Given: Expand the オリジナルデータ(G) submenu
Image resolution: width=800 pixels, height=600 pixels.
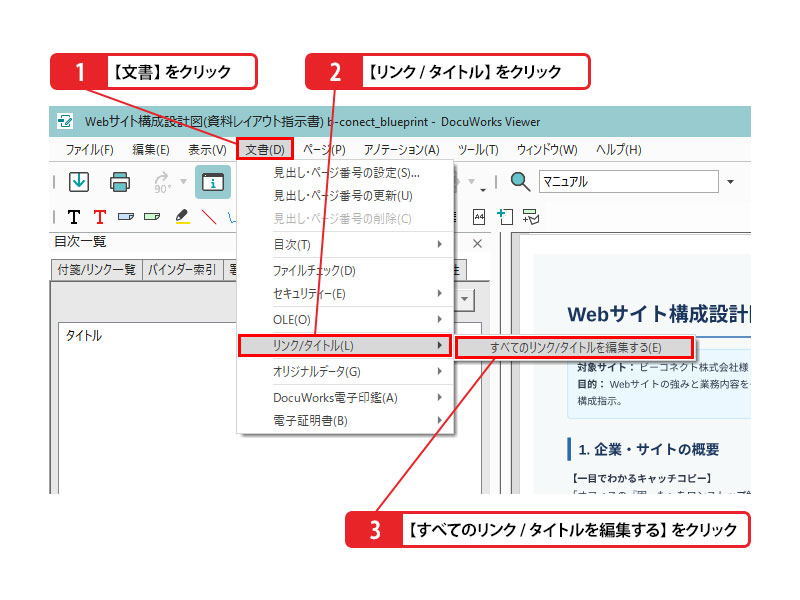Looking at the screenshot, I should (x=346, y=371).
